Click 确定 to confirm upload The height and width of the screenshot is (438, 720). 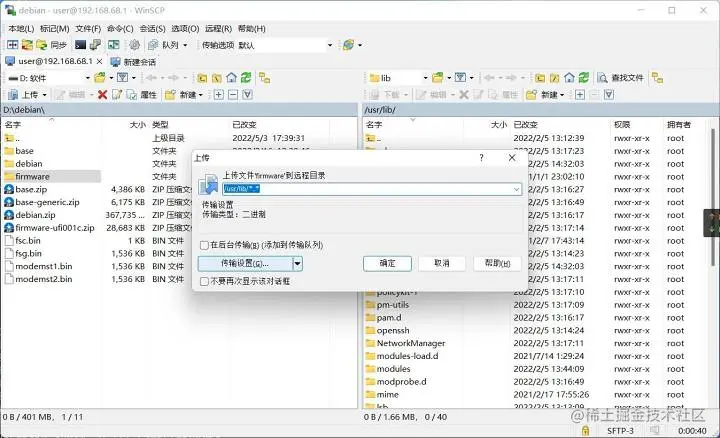[387, 264]
